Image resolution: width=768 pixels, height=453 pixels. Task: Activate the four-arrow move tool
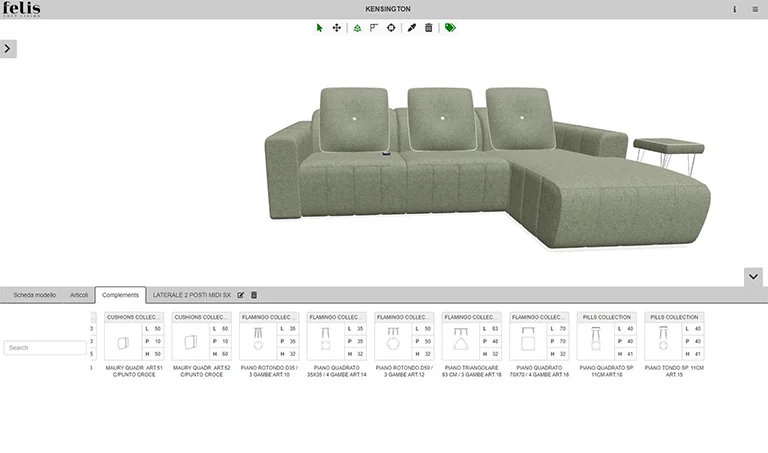click(336, 28)
